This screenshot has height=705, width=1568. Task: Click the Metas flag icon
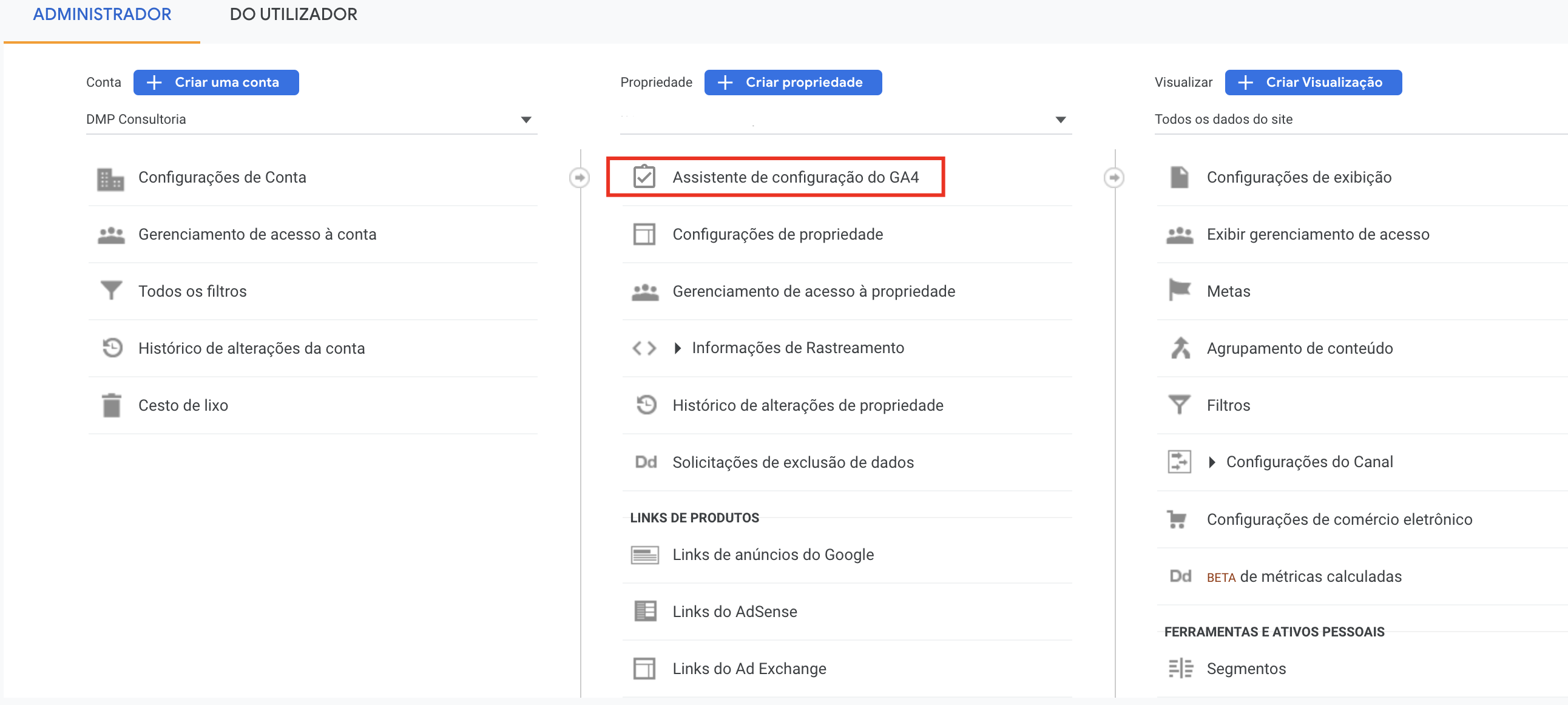pyautogui.click(x=1180, y=291)
